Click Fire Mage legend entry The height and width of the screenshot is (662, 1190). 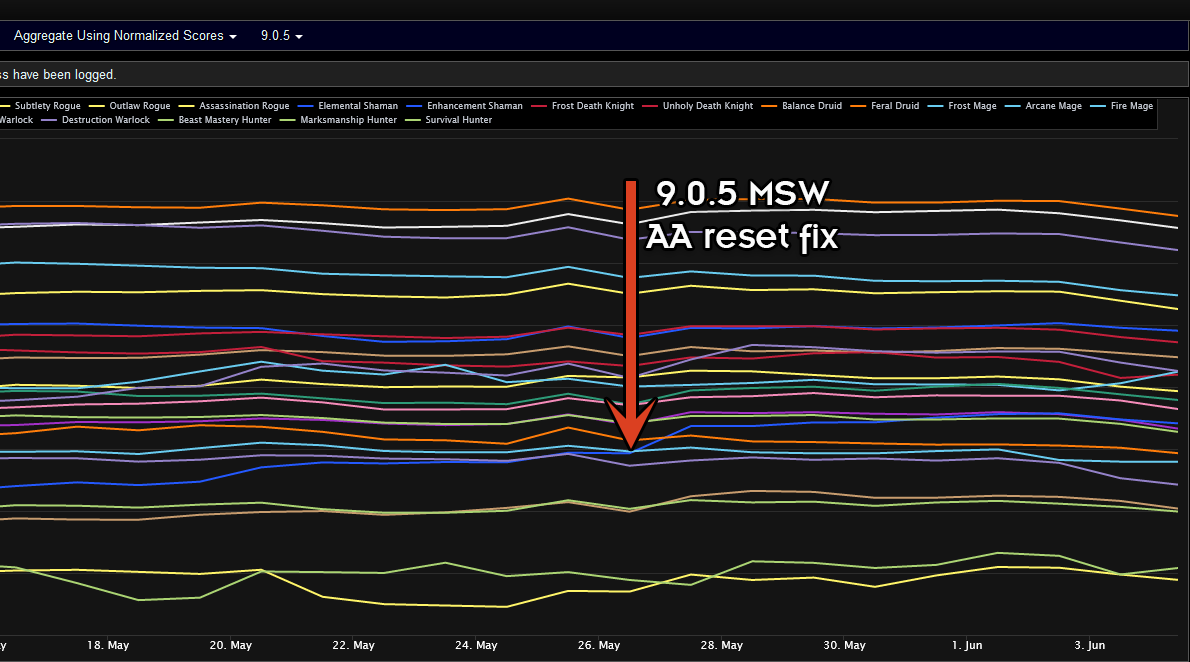(1131, 106)
